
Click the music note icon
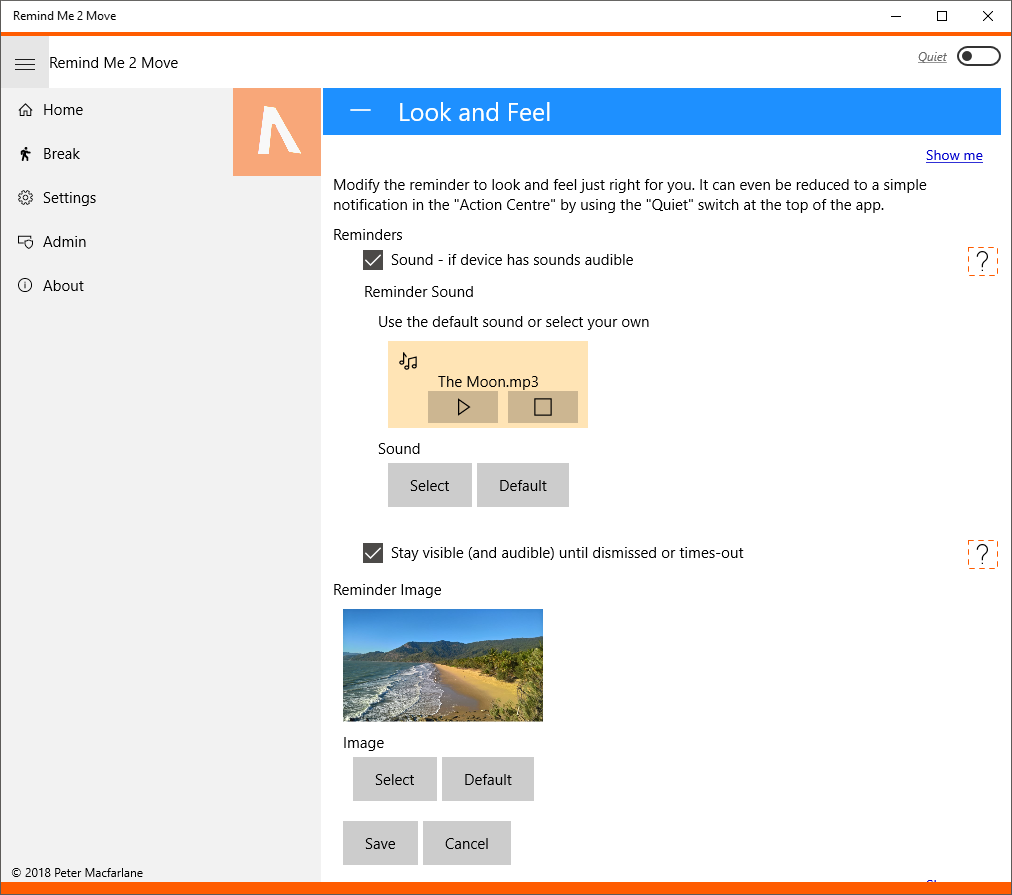pos(408,361)
